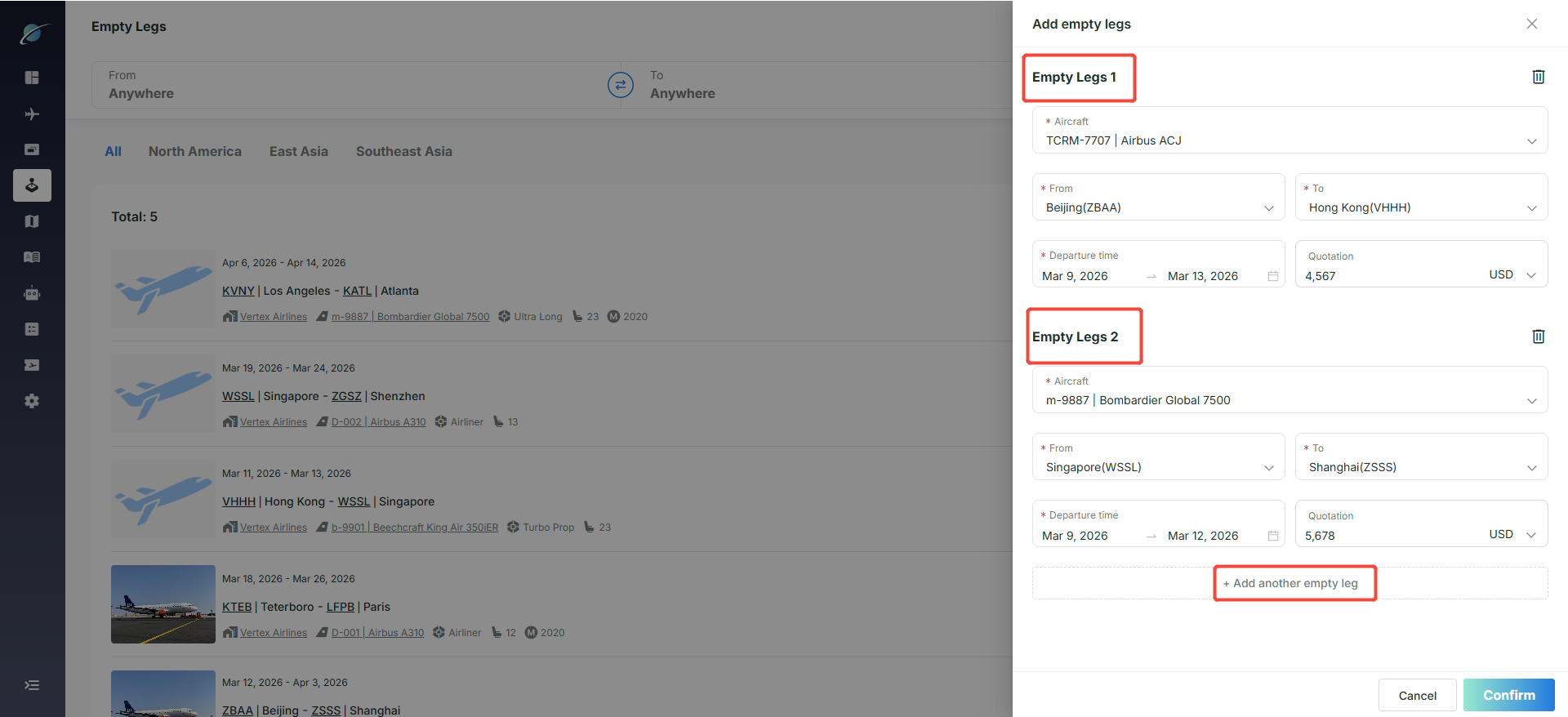Open the list sidebar icon
The height and width of the screenshot is (717, 1568).
[32, 329]
